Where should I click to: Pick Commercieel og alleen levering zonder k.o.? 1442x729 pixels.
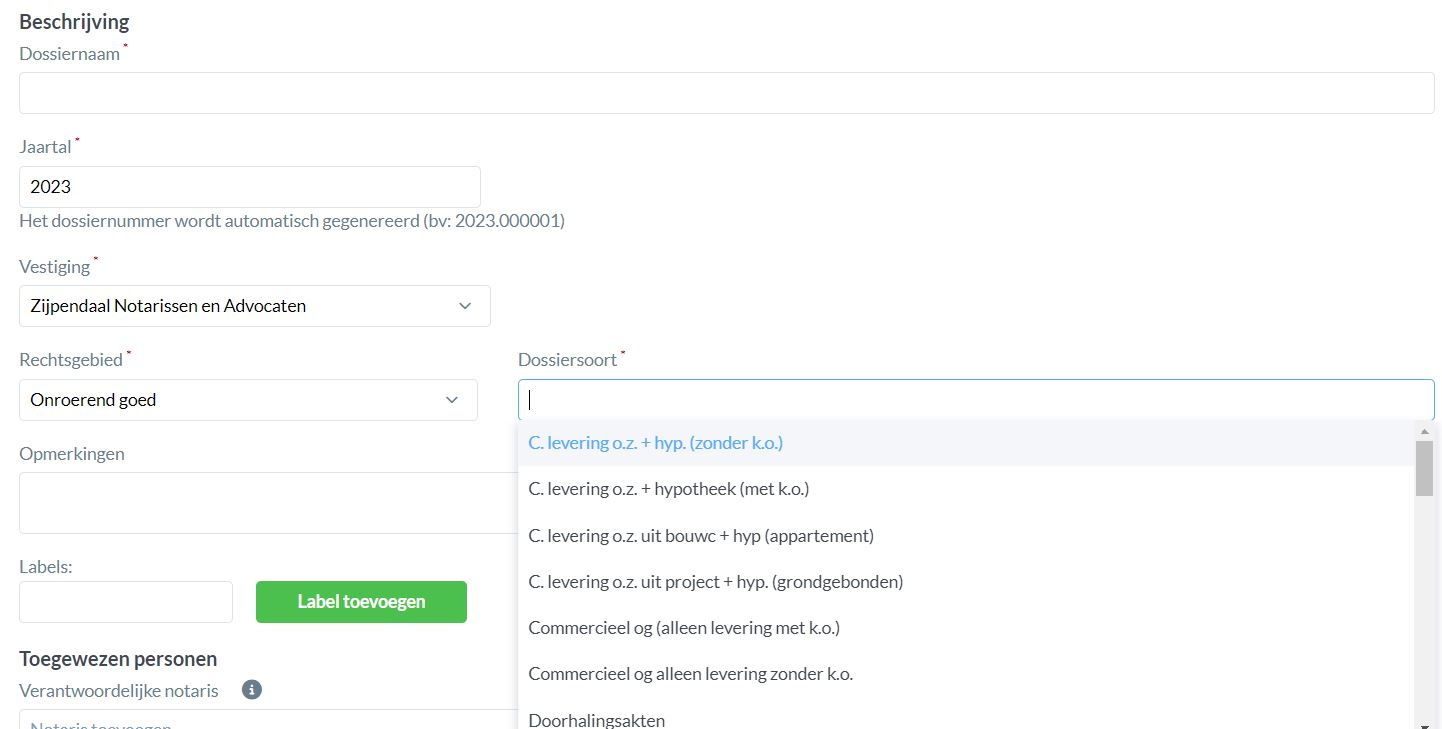[690, 674]
